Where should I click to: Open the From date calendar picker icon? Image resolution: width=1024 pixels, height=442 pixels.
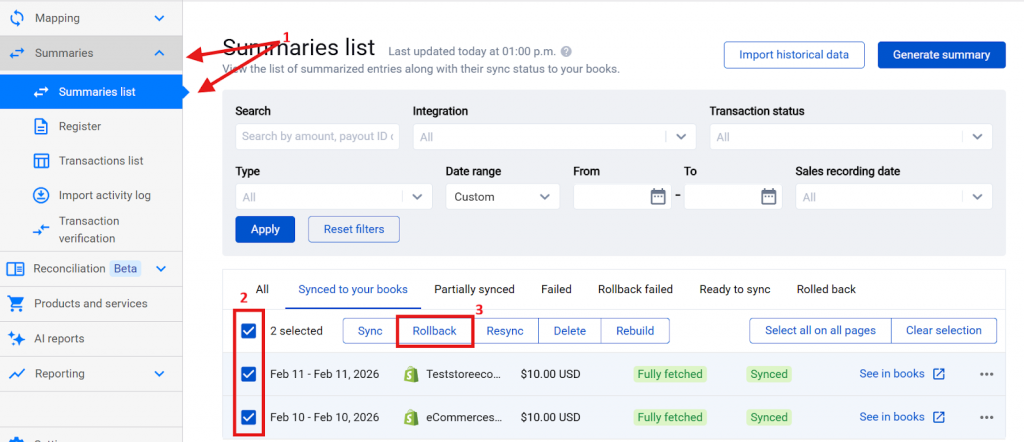[658, 197]
